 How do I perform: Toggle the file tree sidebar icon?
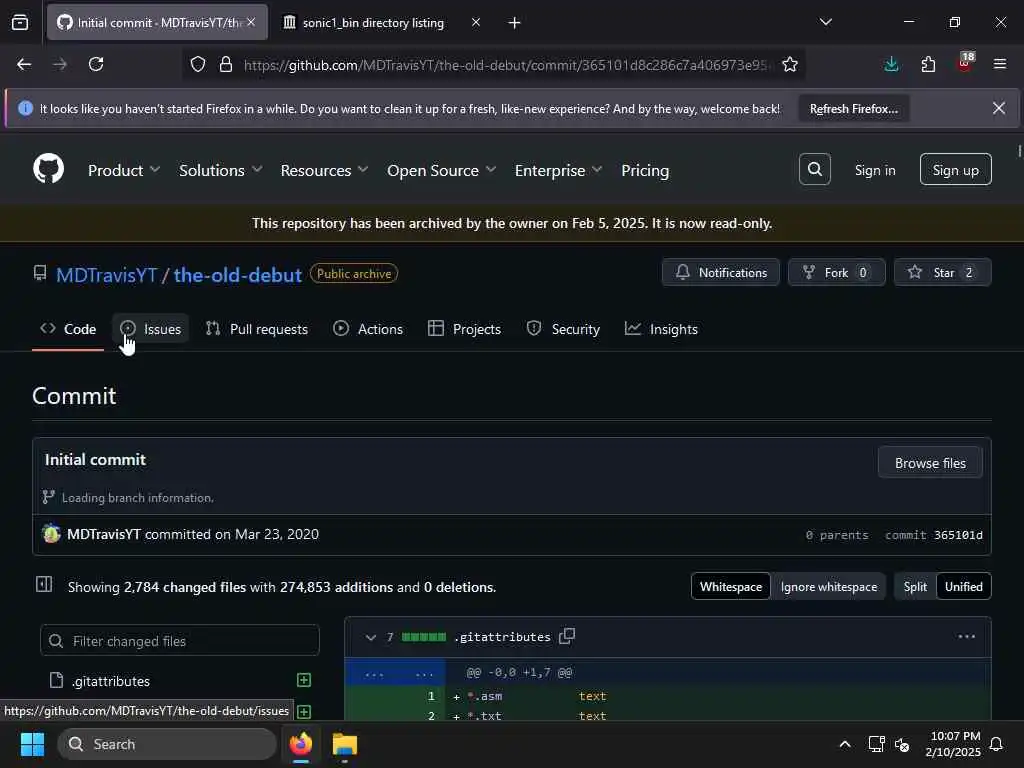pos(44,584)
